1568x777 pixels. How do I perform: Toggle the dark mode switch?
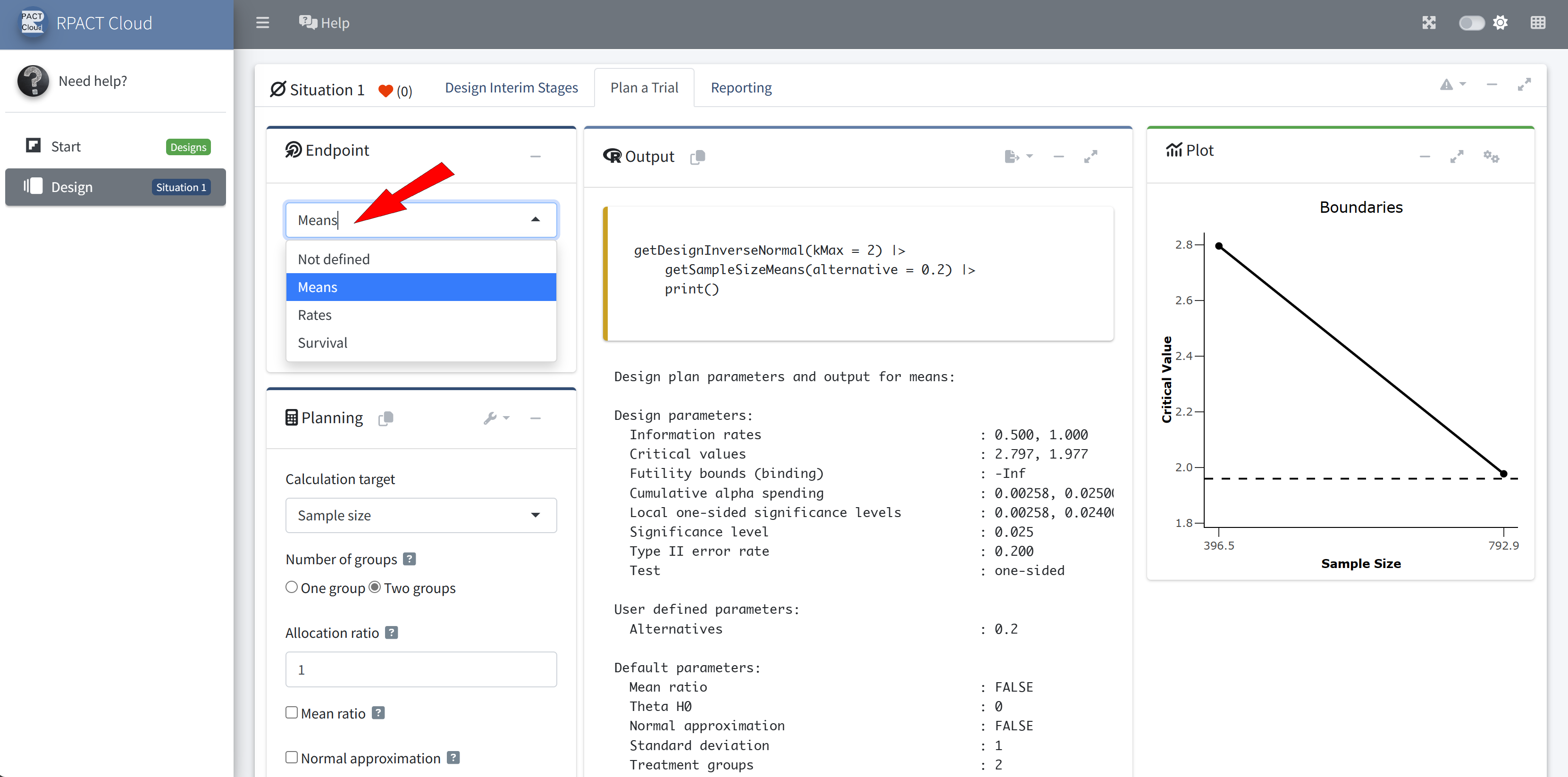click(1471, 23)
